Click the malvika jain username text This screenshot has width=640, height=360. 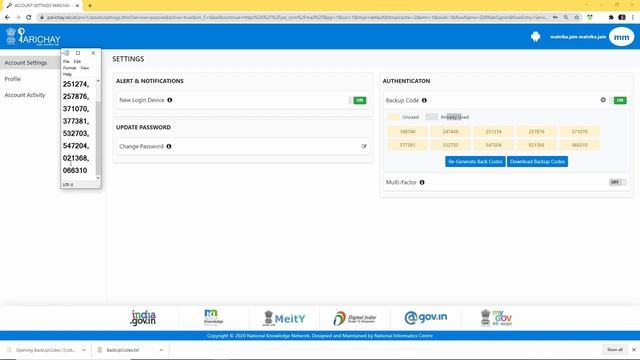[x=578, y=37]
